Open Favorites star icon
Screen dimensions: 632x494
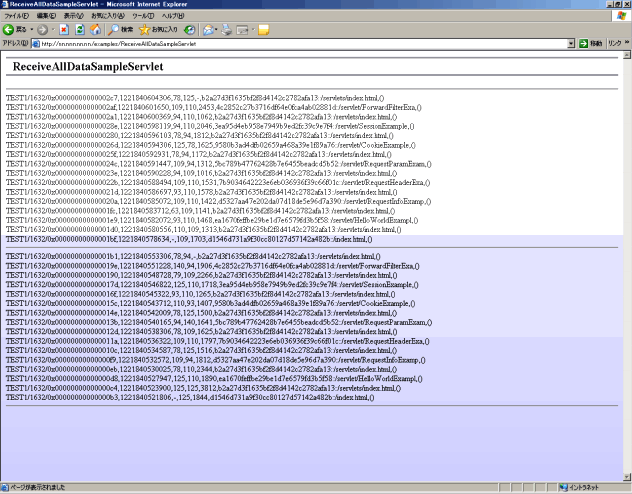click(x=144, y=29)
